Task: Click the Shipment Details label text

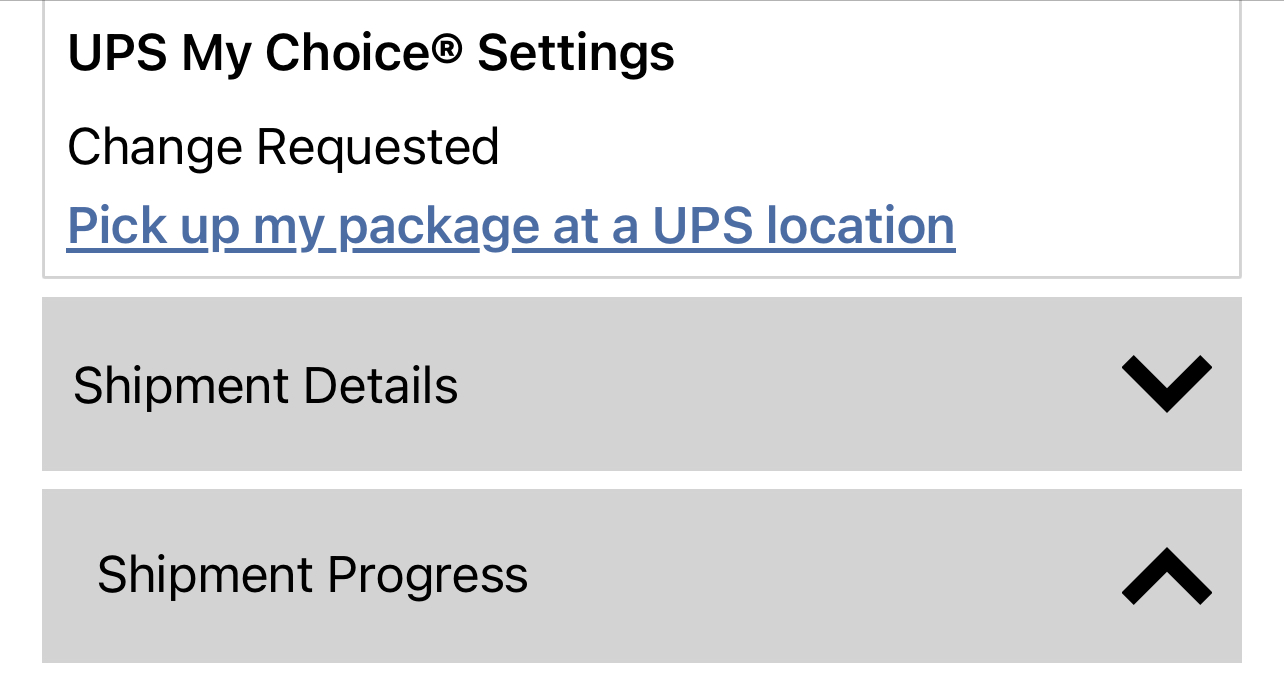Action: [265, 386]
